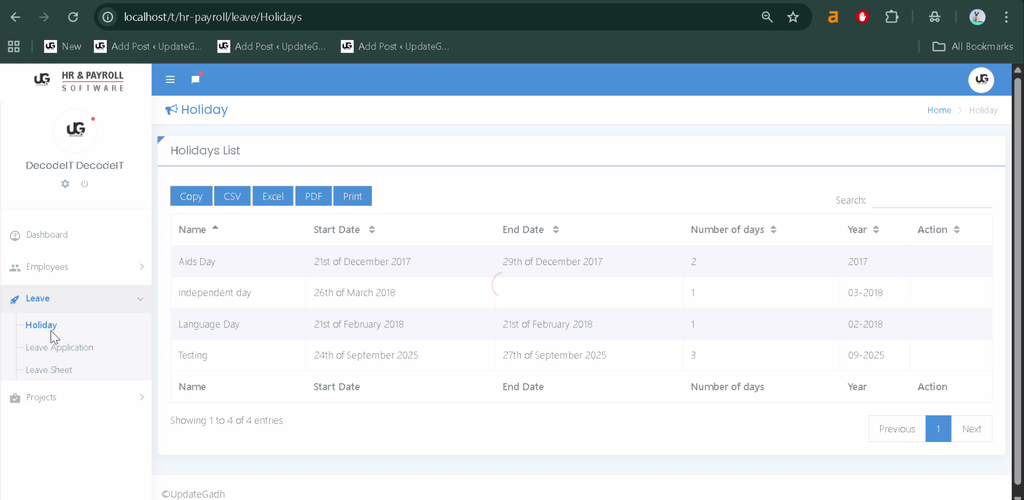1024x500 pixels.
Task: Open the UG user avatar in top bar
Action: [981, 80]
